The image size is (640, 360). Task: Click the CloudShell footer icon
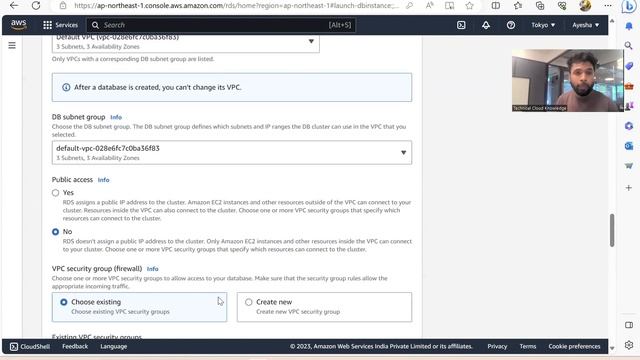click(14, 347)
